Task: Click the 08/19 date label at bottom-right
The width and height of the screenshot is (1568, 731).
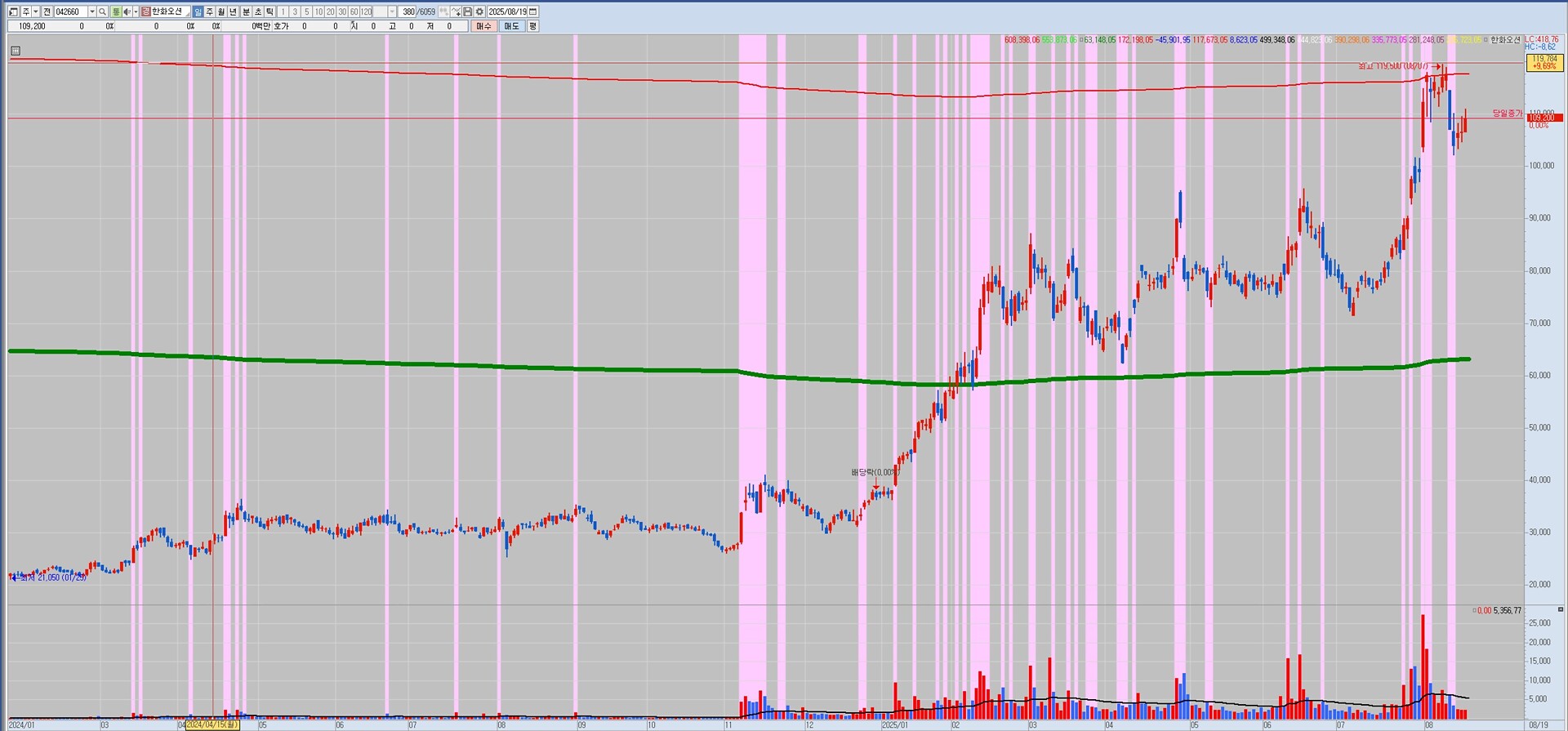Action: click(1538, 724)
